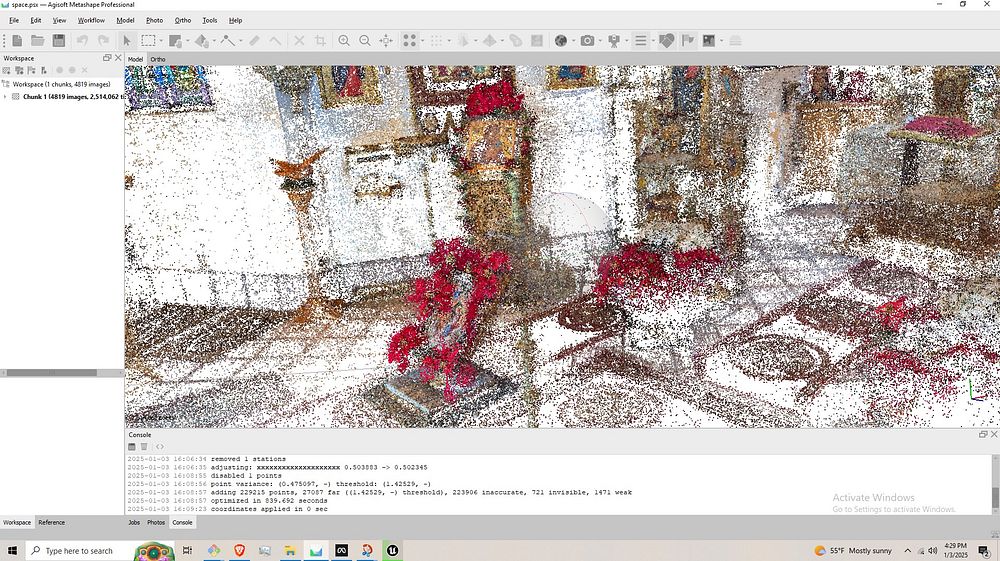
Task: Open the basemap globe dropdown arrow
Action: point(574,41)
